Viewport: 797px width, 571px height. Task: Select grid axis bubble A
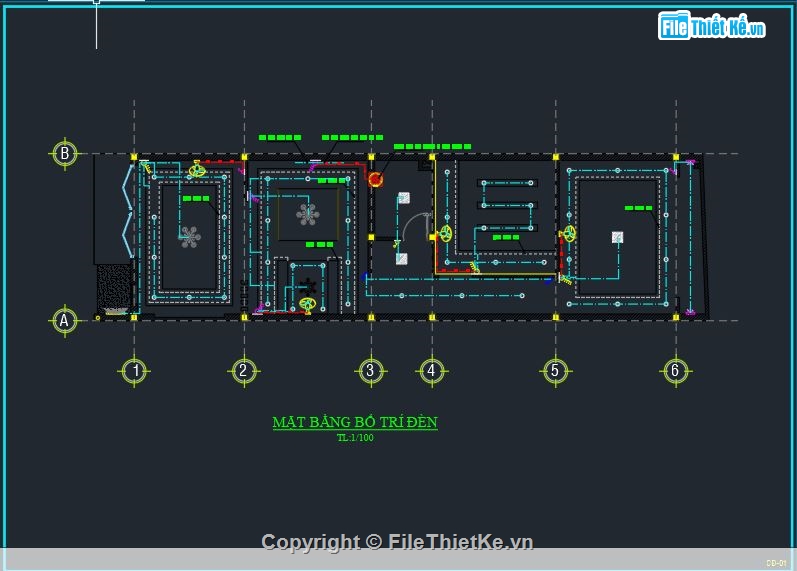[x=65, y=321]
